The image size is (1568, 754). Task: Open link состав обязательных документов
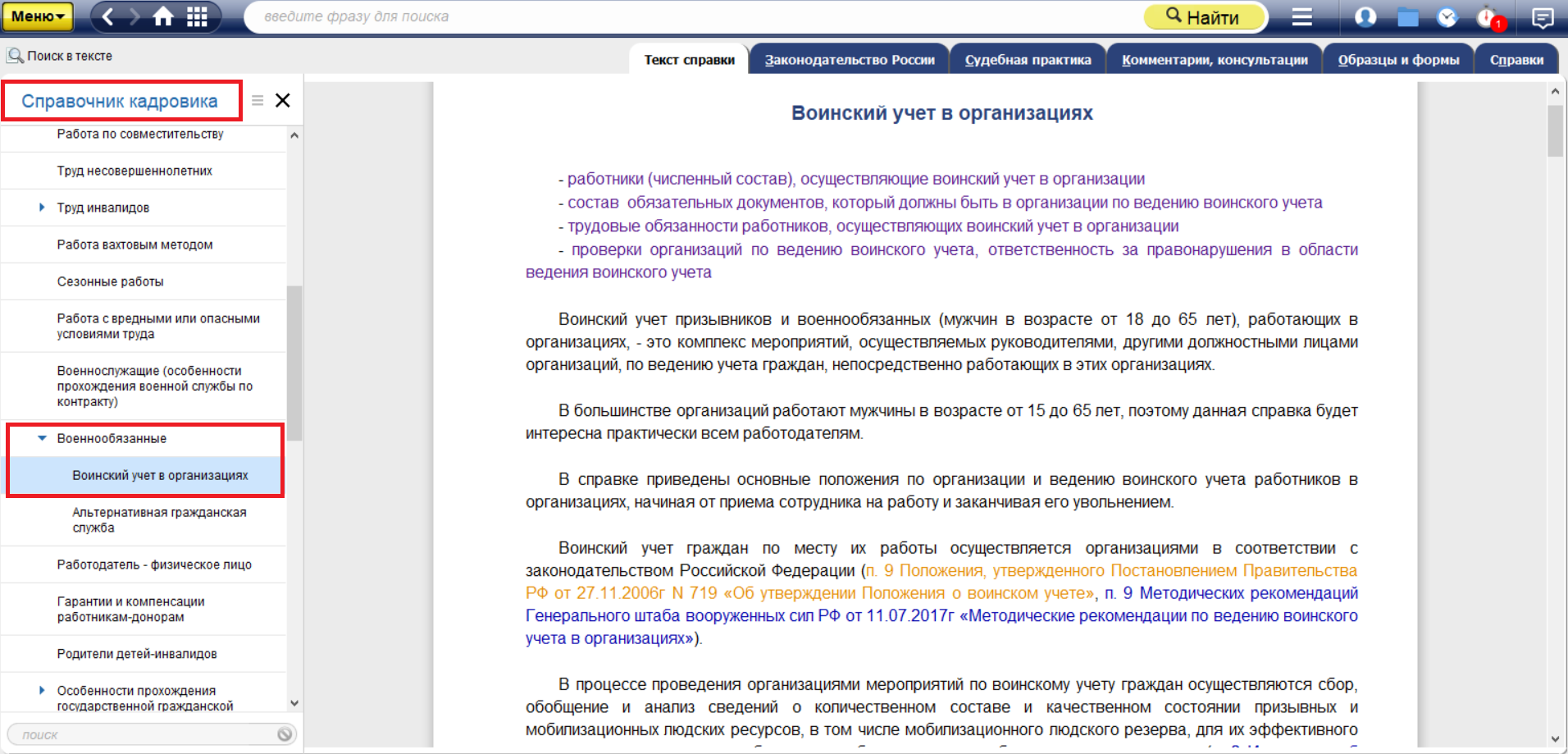coord(945,203)
